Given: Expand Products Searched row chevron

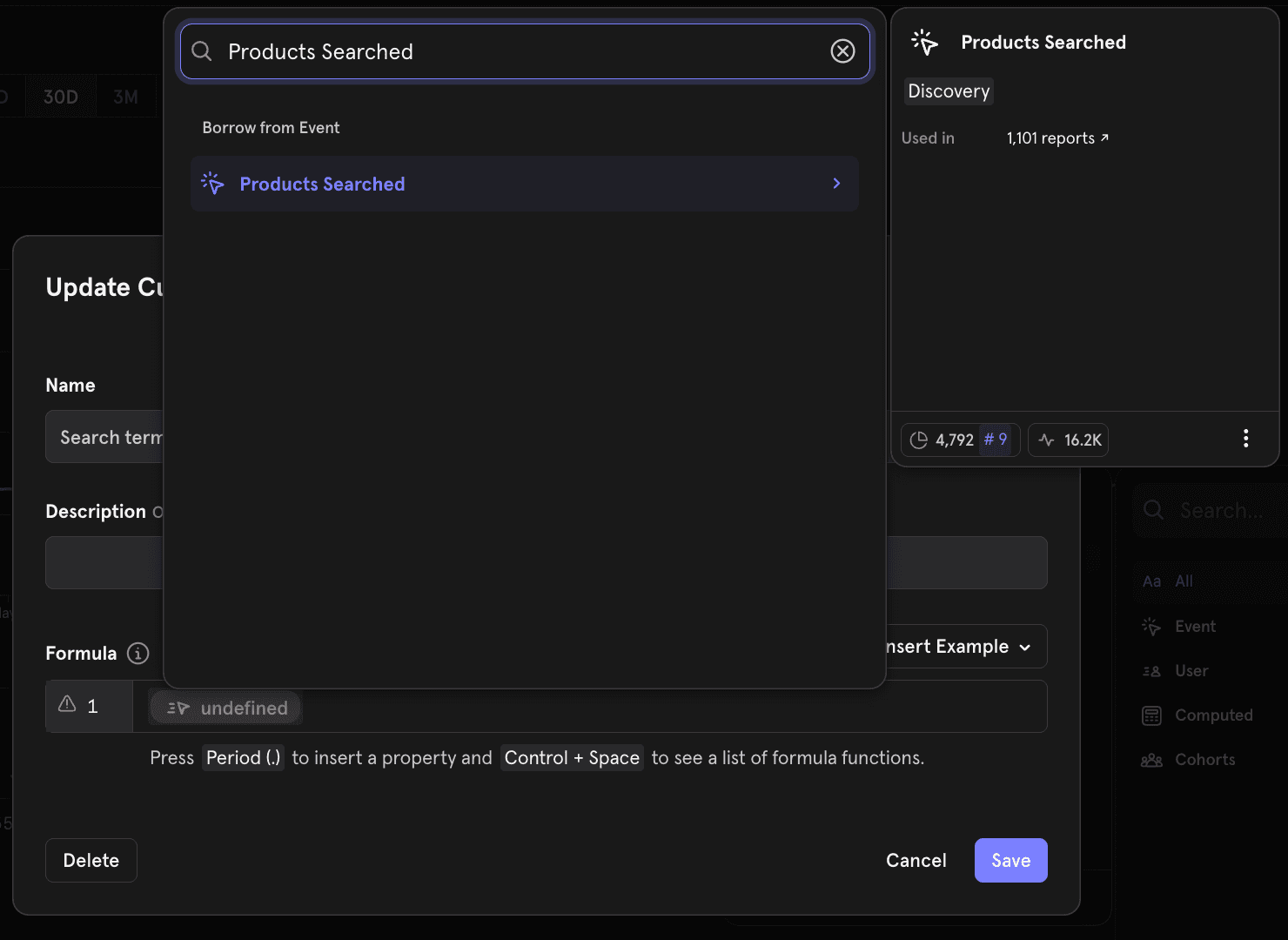Looking at the screenshot, I should (x=836, y=184).
